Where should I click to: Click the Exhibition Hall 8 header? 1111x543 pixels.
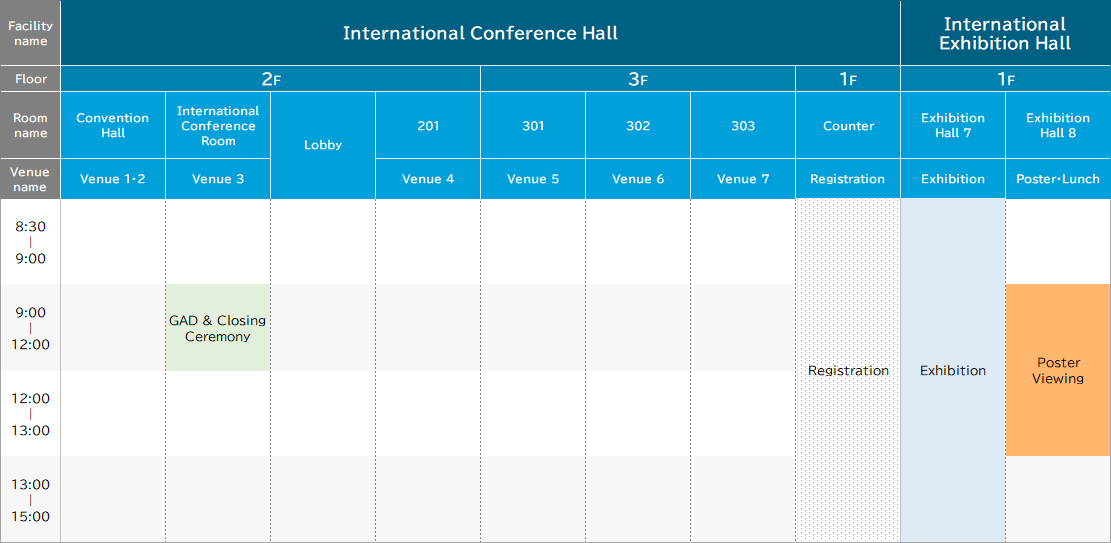coord(1058,125)
